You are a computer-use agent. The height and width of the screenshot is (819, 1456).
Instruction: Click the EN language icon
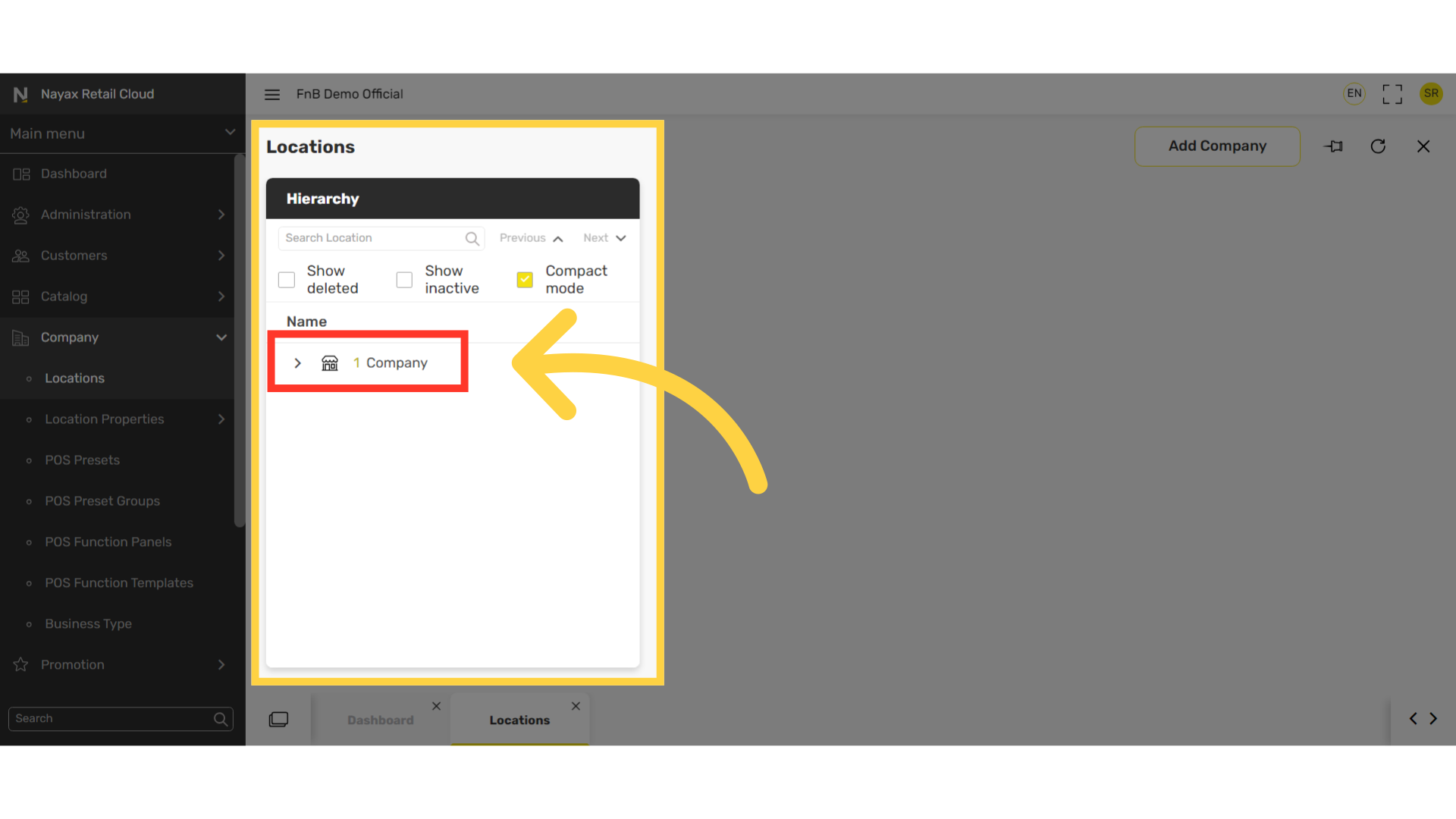(x=1354, y=93)
